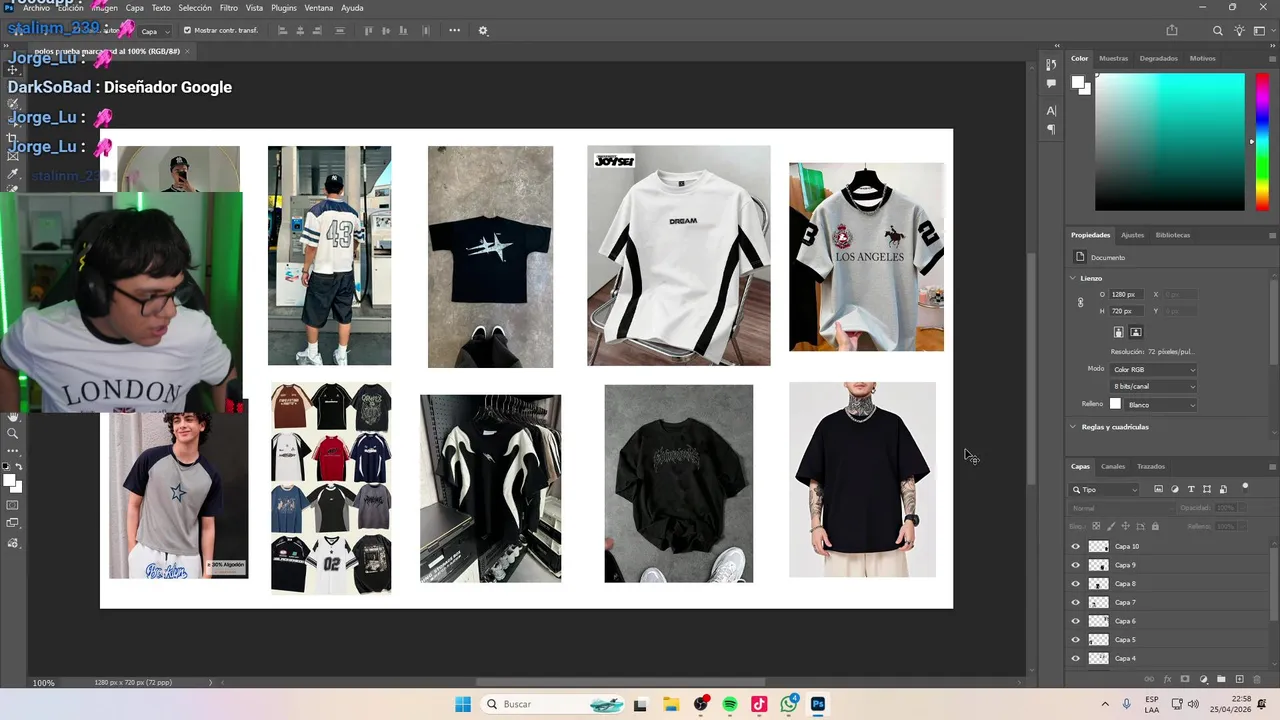Open the layer filter Tipo dropdown
1280x720 pixels.
1104,490
